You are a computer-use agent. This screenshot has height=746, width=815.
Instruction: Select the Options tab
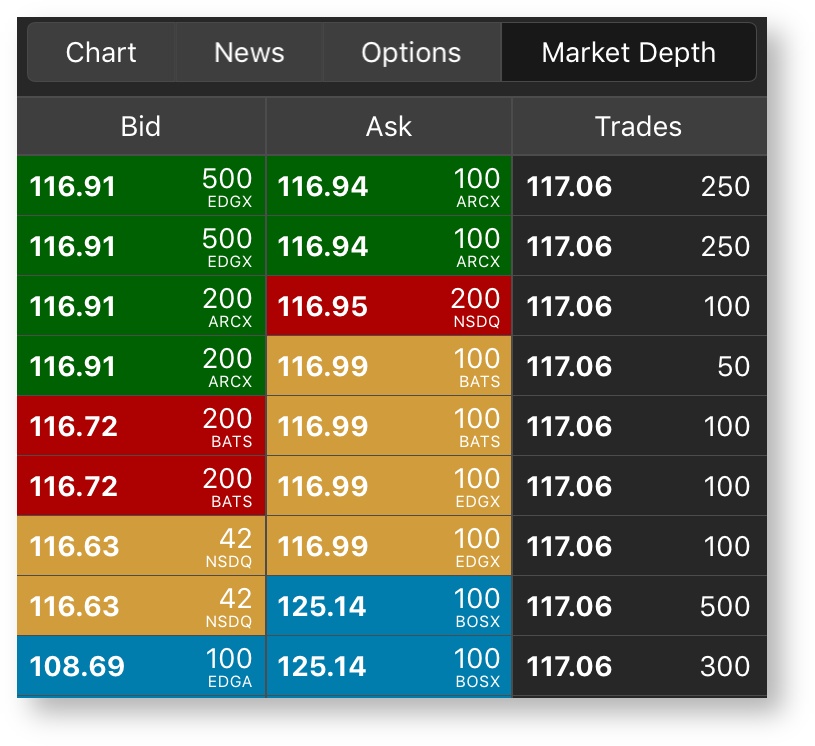pyautogui.click(x=412, y=53)
